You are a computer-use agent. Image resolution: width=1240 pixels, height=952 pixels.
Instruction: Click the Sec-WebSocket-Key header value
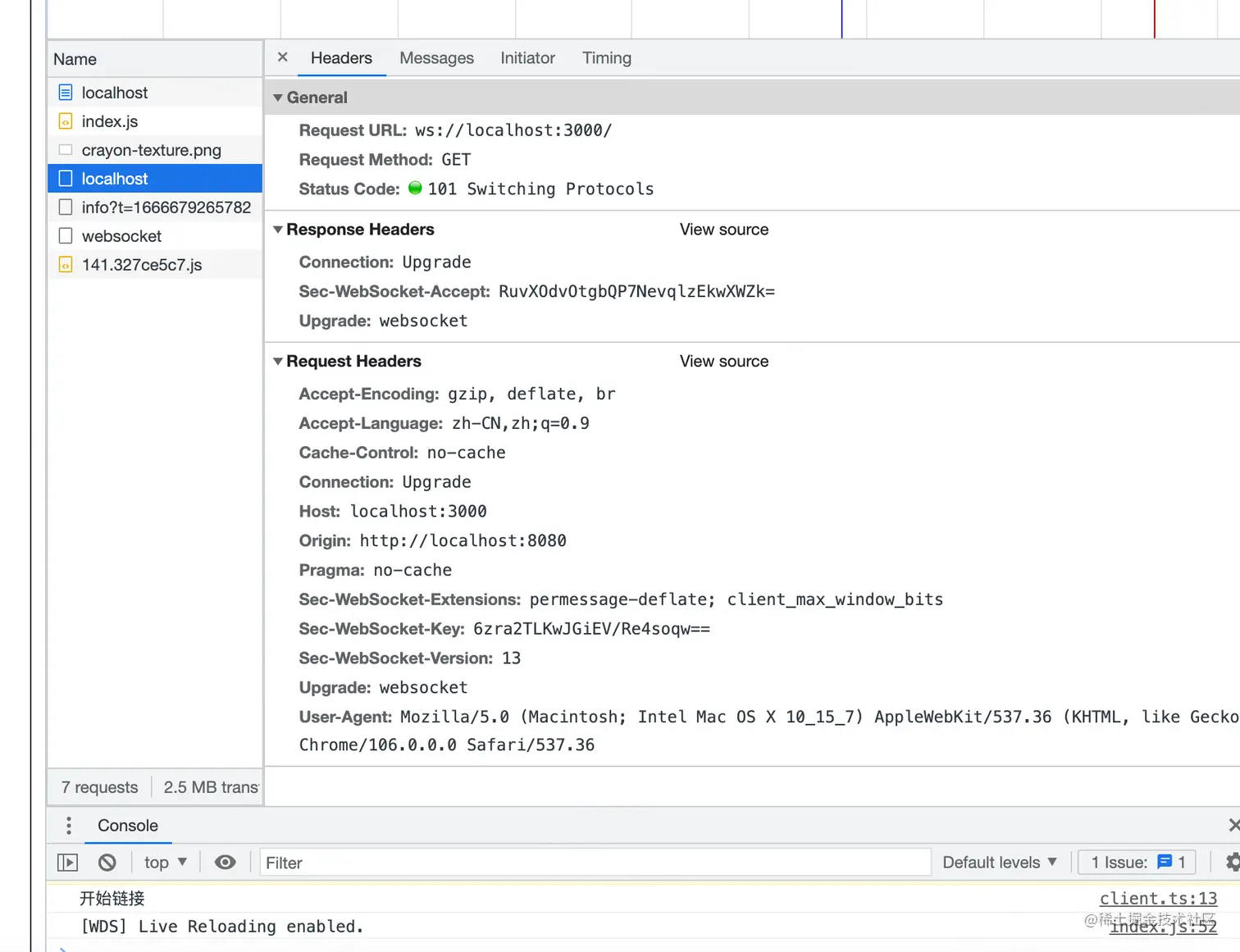point(591,629)
